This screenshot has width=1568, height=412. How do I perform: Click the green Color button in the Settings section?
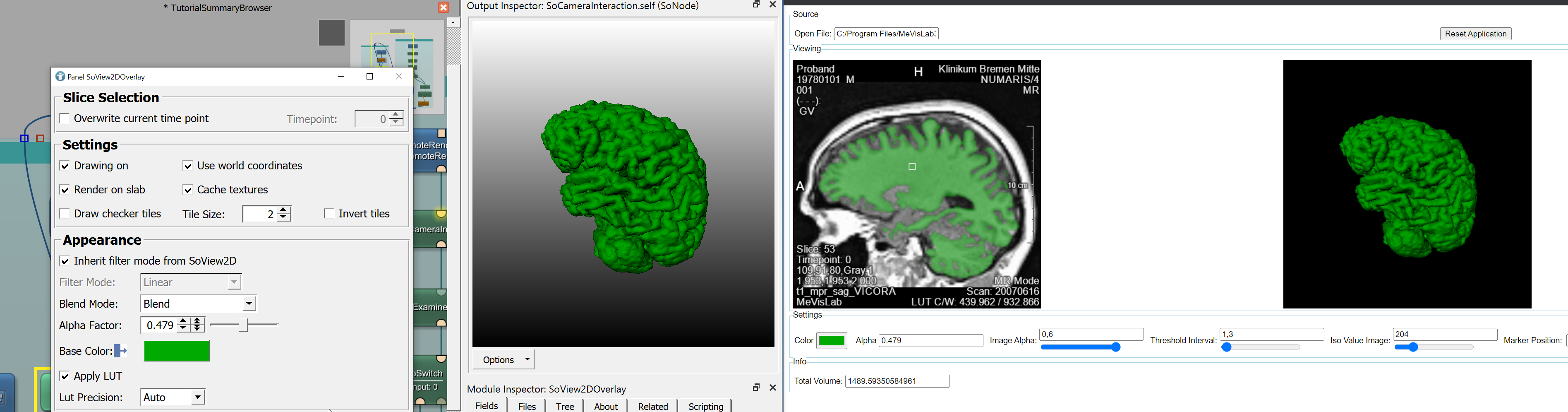click(x=832, y=341)
